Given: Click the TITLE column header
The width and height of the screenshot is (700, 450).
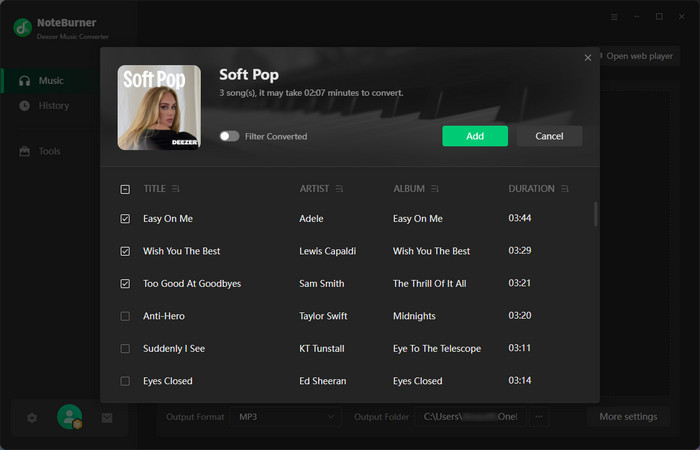Looking at the screenshot, I should (154, 189).
